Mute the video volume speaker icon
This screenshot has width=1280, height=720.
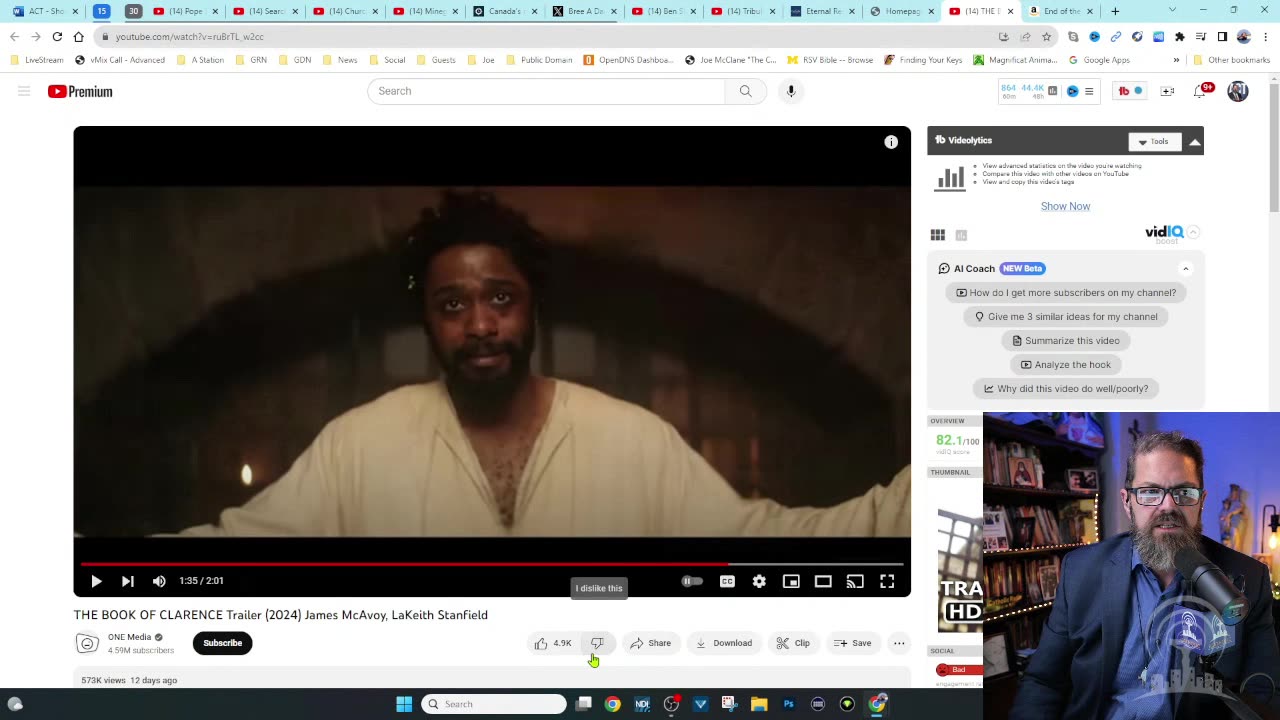159,581
